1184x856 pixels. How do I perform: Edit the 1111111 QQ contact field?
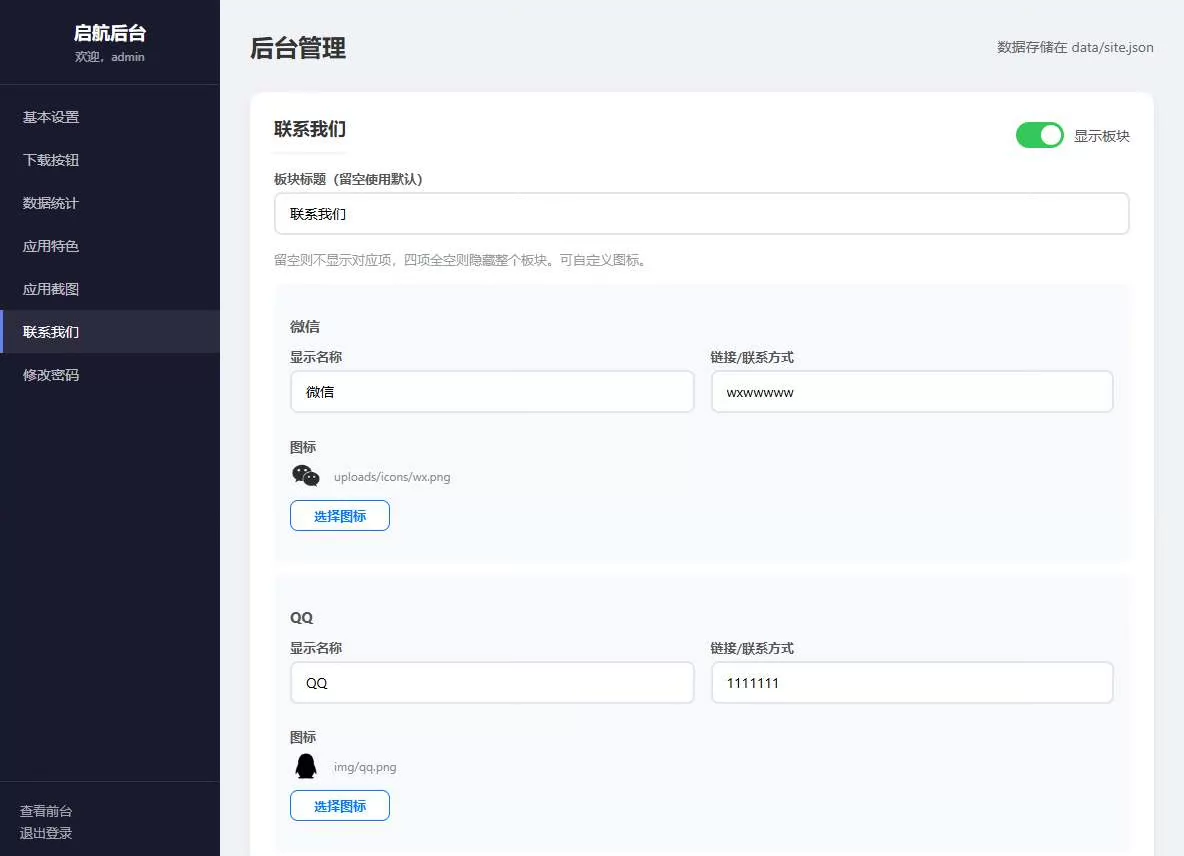tap(912, 682)
